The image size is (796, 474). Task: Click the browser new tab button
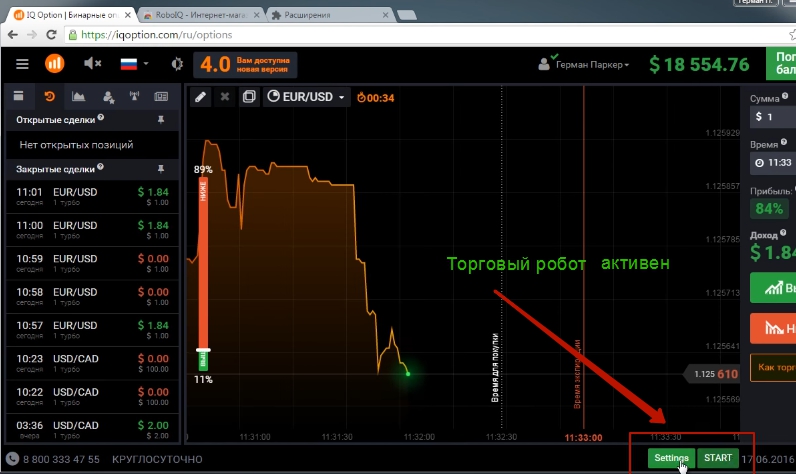click(x=407, y=15)
